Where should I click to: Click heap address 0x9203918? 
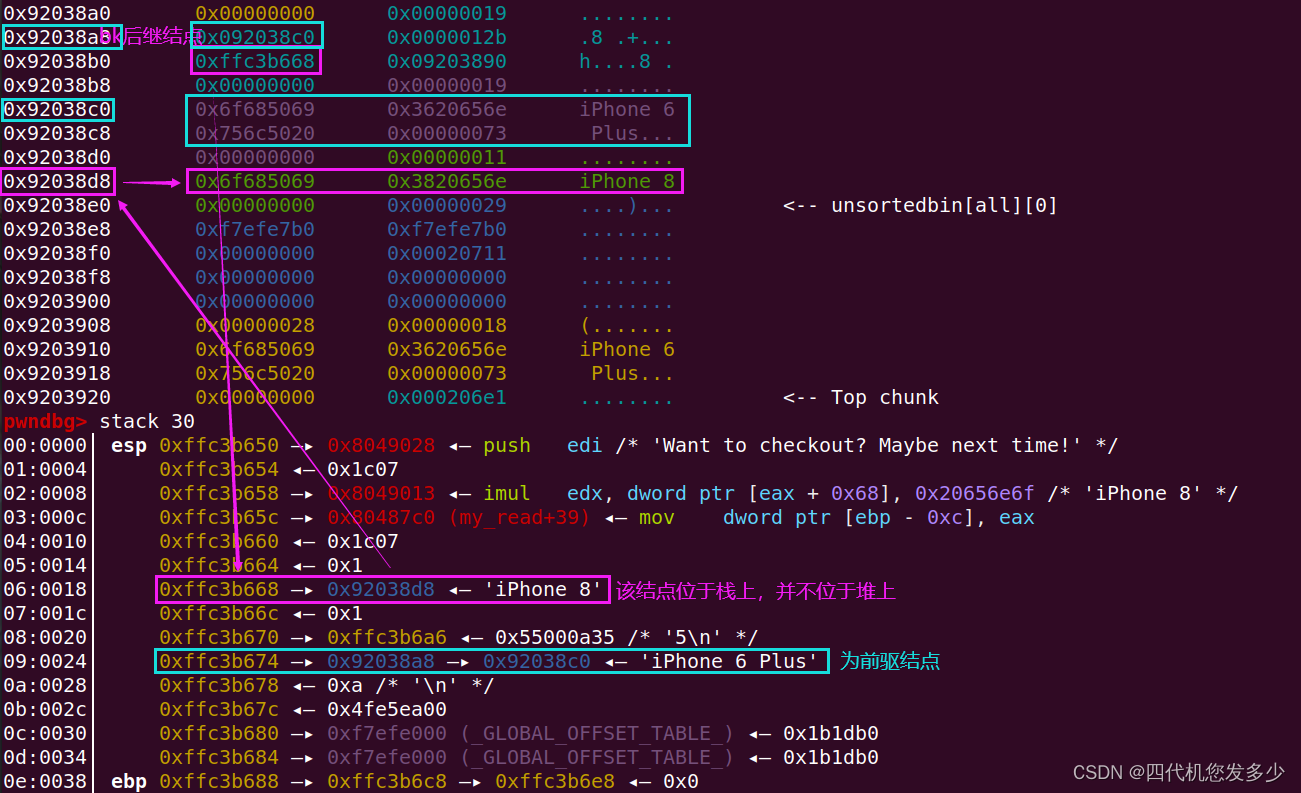click(58, 373)
